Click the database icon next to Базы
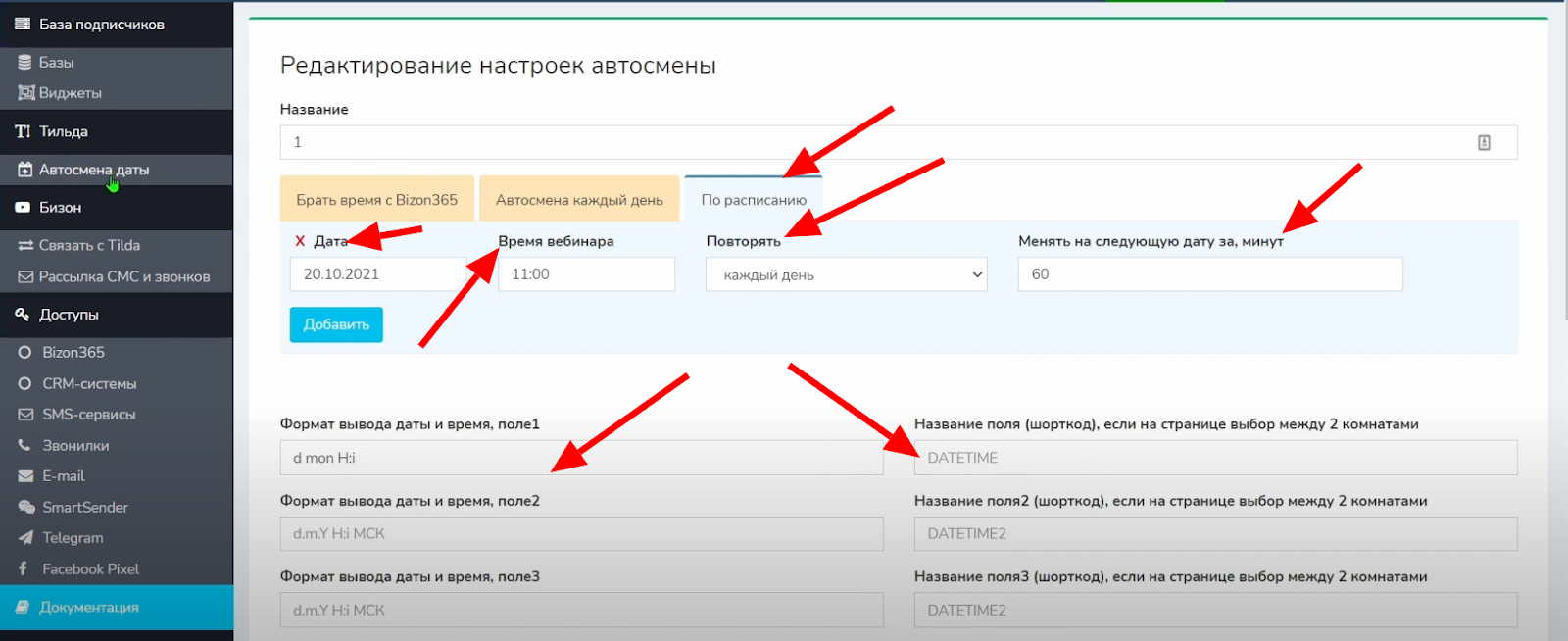This screenshot has height=641, width=1568. (25, 62)
